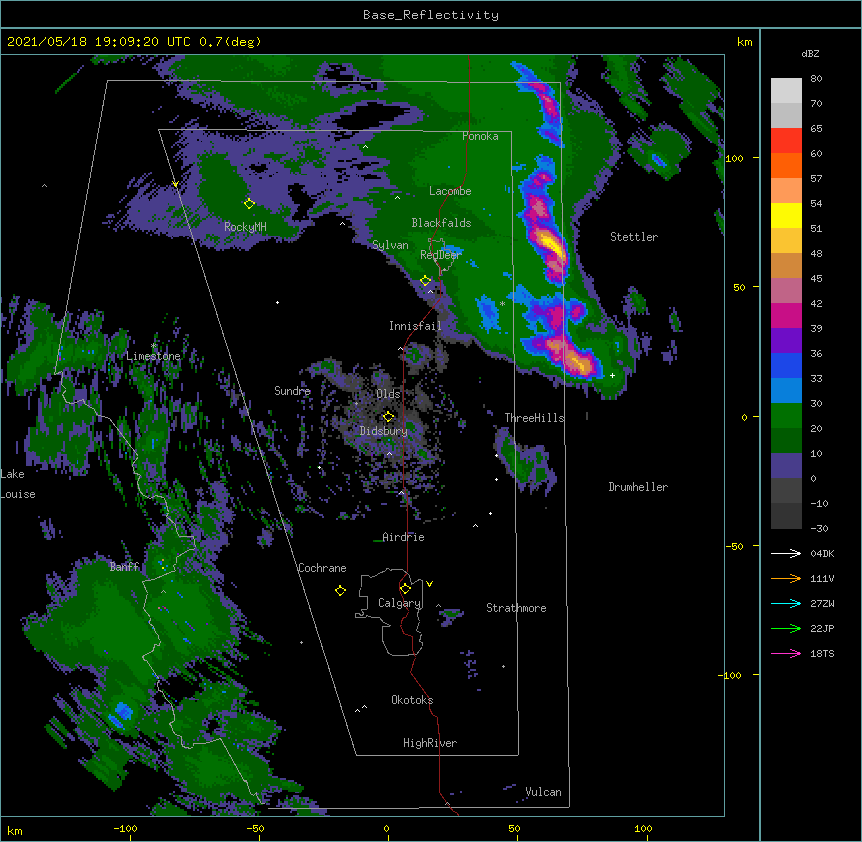Click the white 04DK arrow legend icon

pos(786,553)
